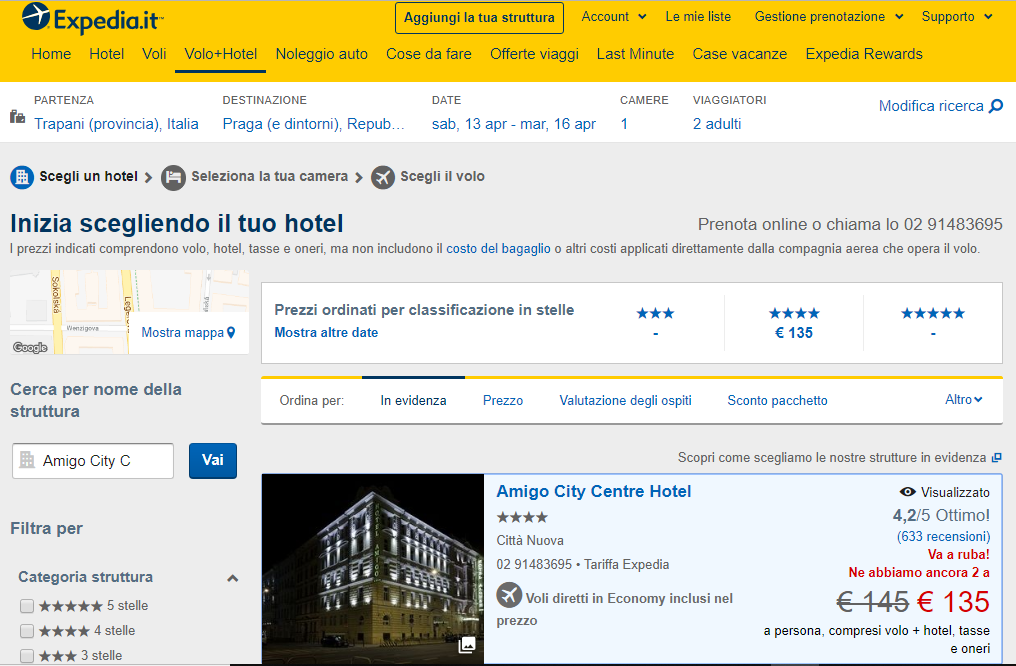Click the discounted price € 135 on hotel card
1016x666 pixels.
pos(952,602)
